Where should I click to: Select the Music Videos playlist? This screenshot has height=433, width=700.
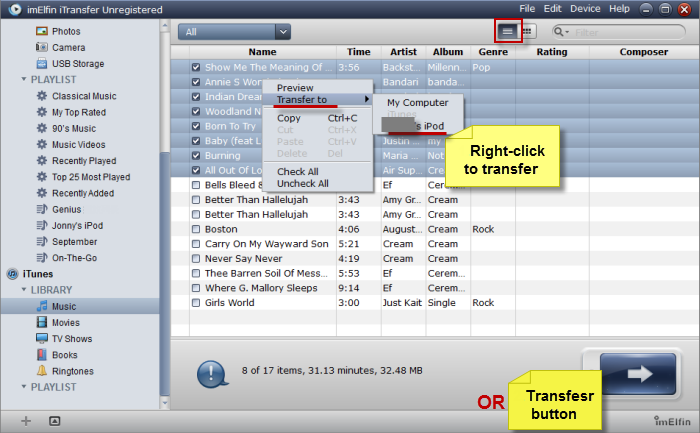click(79, 145)
